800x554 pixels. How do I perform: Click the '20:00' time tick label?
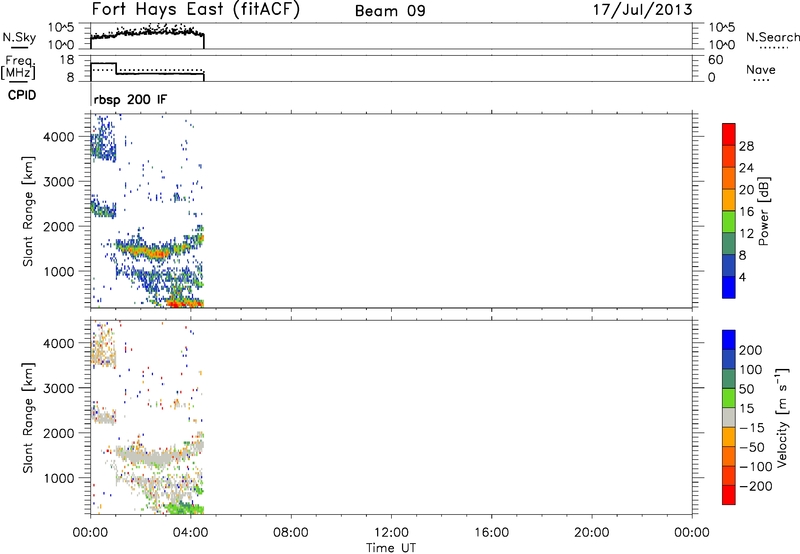click(x=591, y=533)
